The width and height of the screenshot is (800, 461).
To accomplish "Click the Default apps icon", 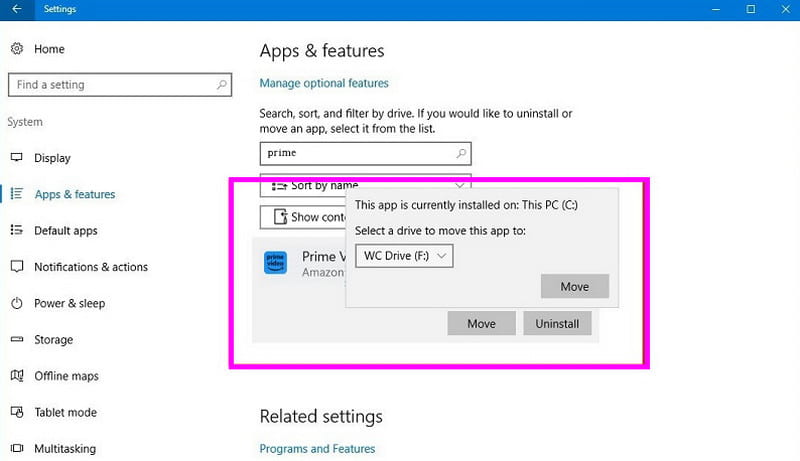I will coord(17,230).
